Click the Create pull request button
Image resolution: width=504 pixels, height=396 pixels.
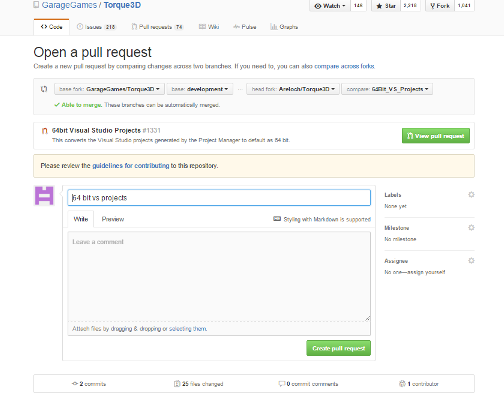[x=338, y=348]
